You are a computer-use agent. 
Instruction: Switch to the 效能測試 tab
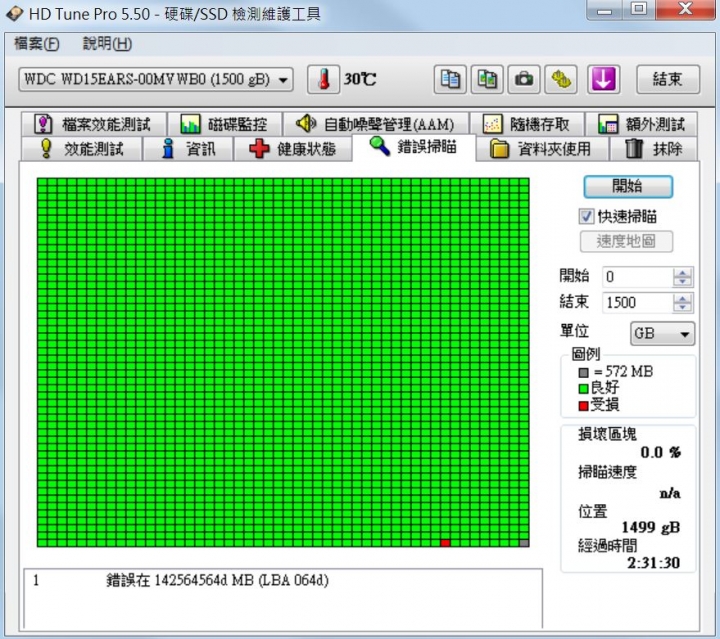[x=82, y=149]
